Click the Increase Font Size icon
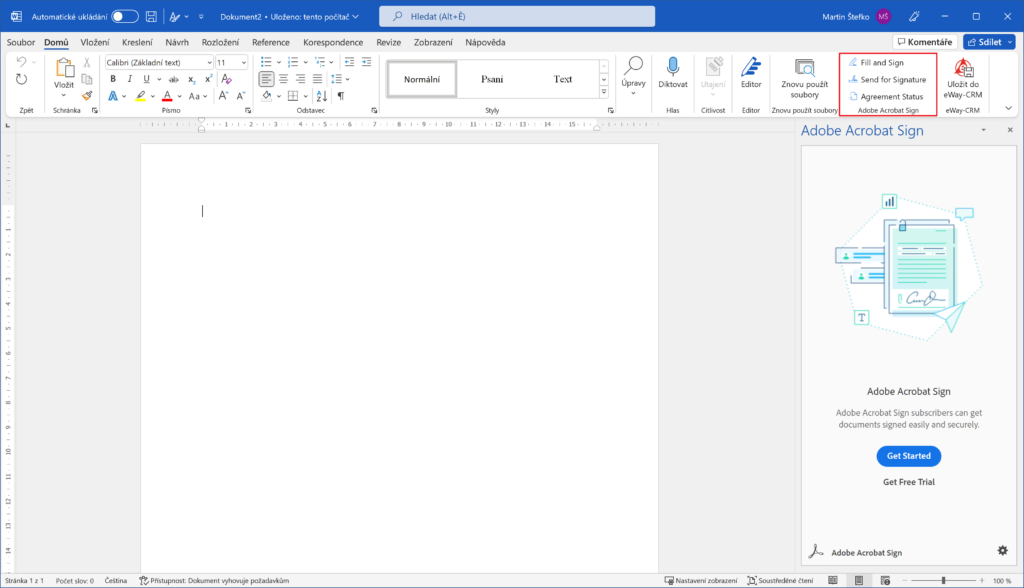The image size is (1024, 588). click(x=223, y=96)
